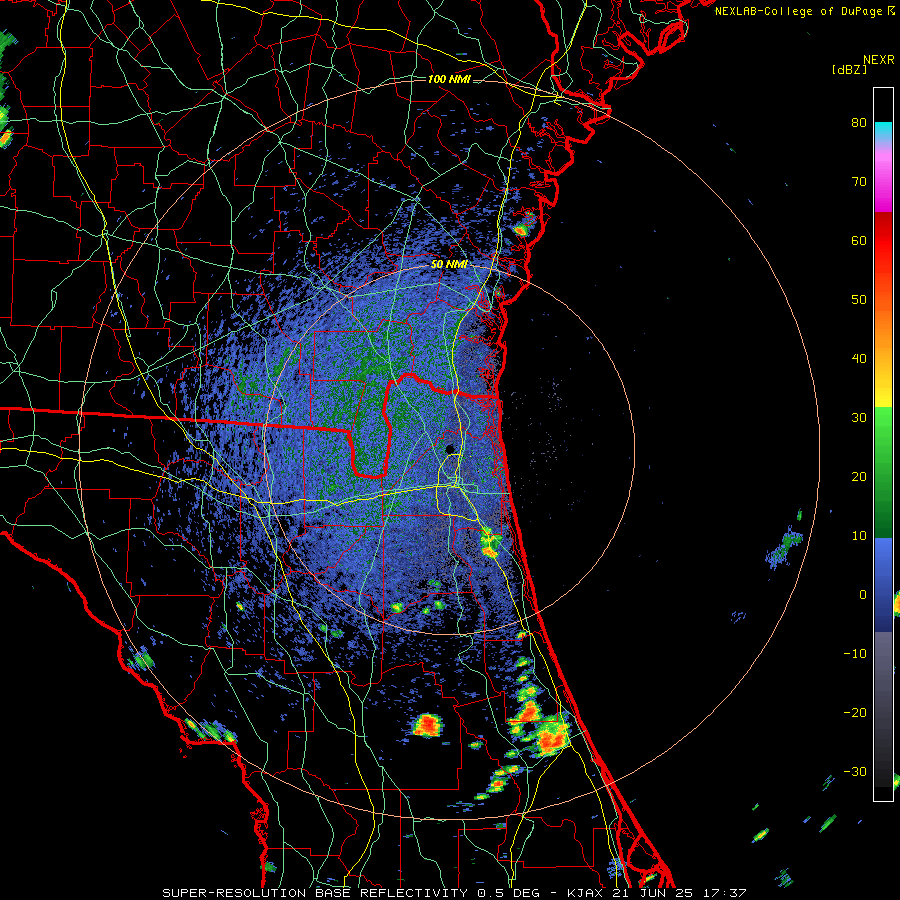This screenshot has width=900, height=900.
Task: Click the 50 NMI range ring label
Action: [x=449, y=265]
